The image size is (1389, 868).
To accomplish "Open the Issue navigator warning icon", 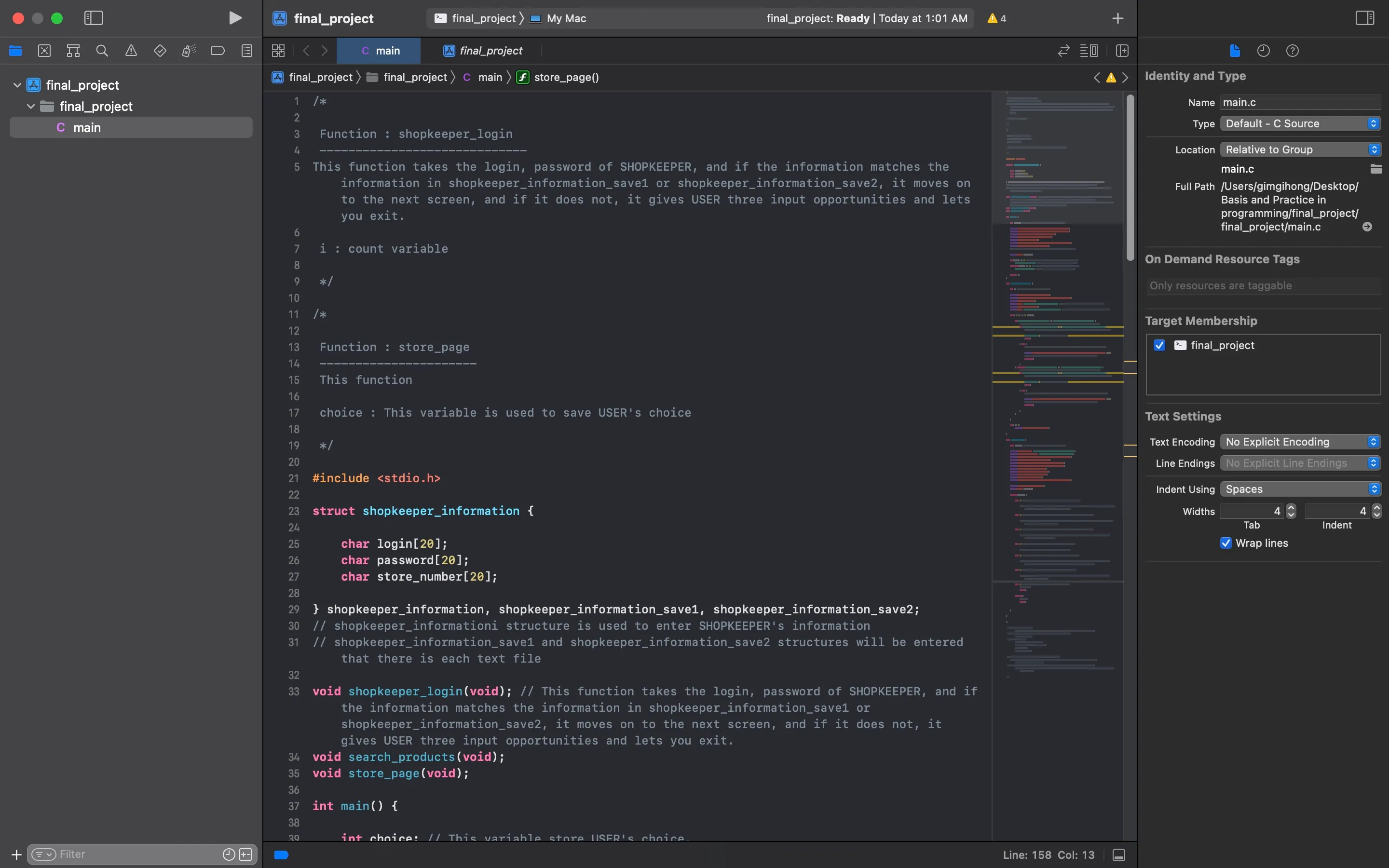I will 131,51.
